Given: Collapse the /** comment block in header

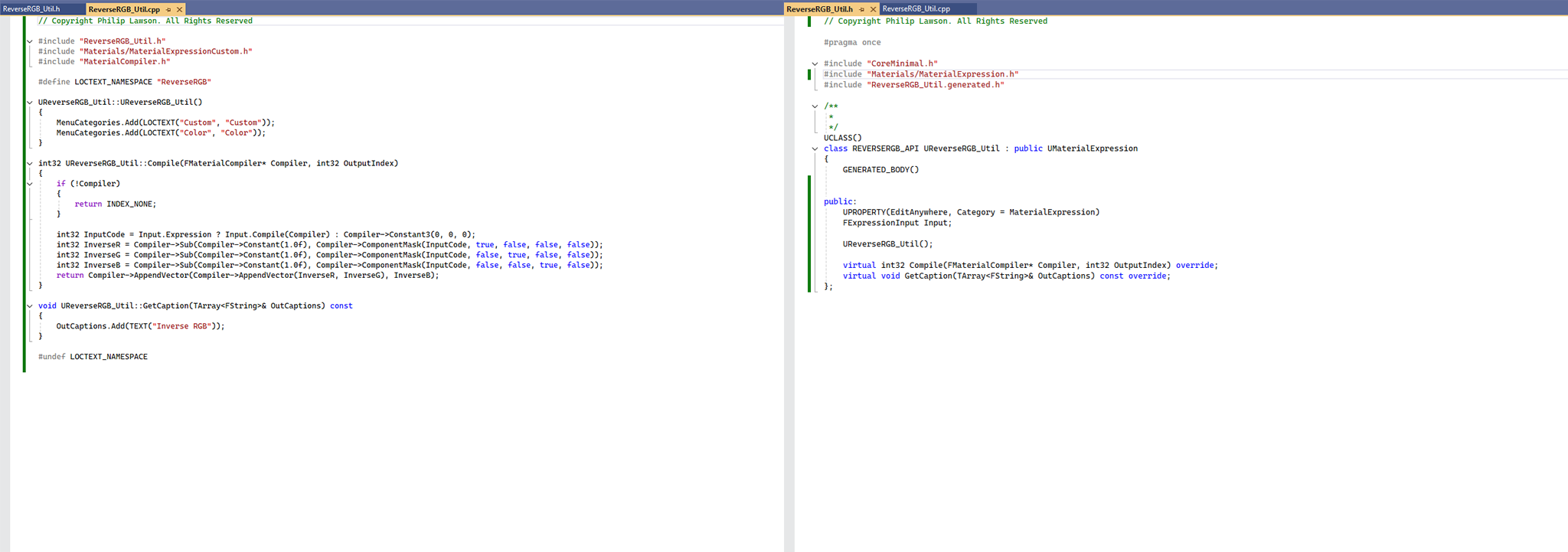Looking at the screenshot, I should click(x=815, y=106).
